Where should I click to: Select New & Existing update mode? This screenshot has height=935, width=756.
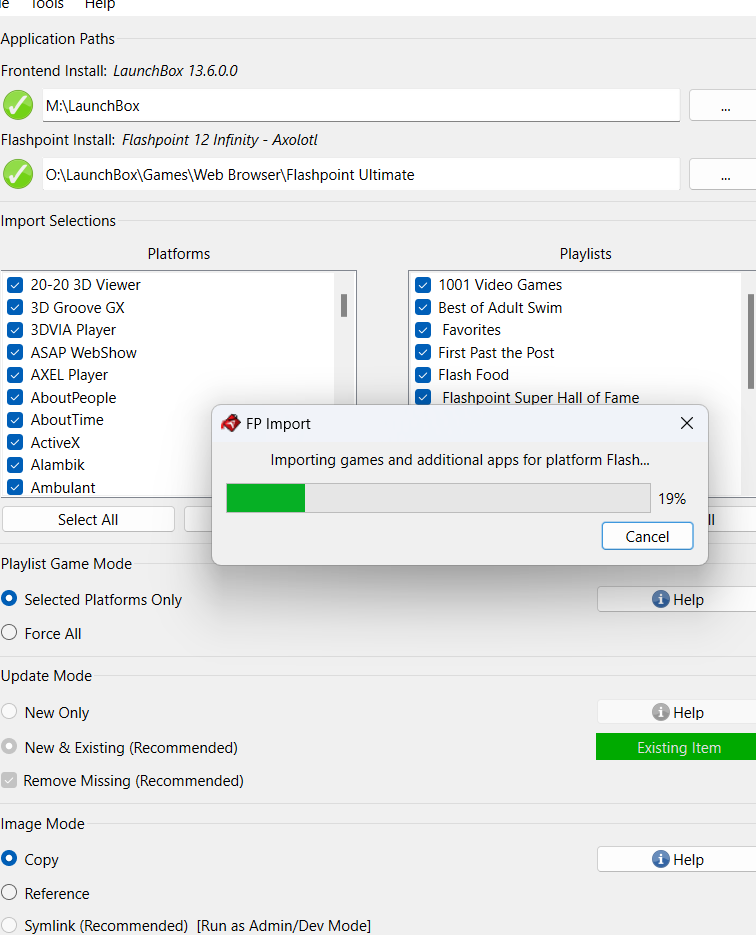(9, 746)
